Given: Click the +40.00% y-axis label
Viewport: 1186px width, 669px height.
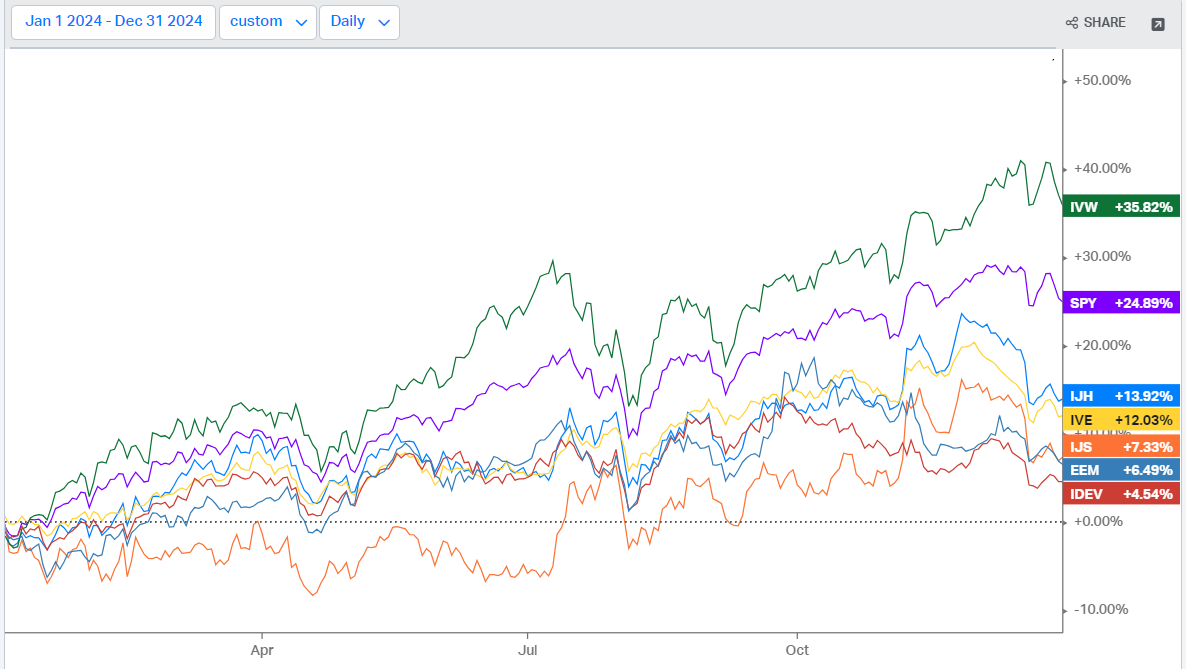Looking at the screenshot, I should (1102, 168).
